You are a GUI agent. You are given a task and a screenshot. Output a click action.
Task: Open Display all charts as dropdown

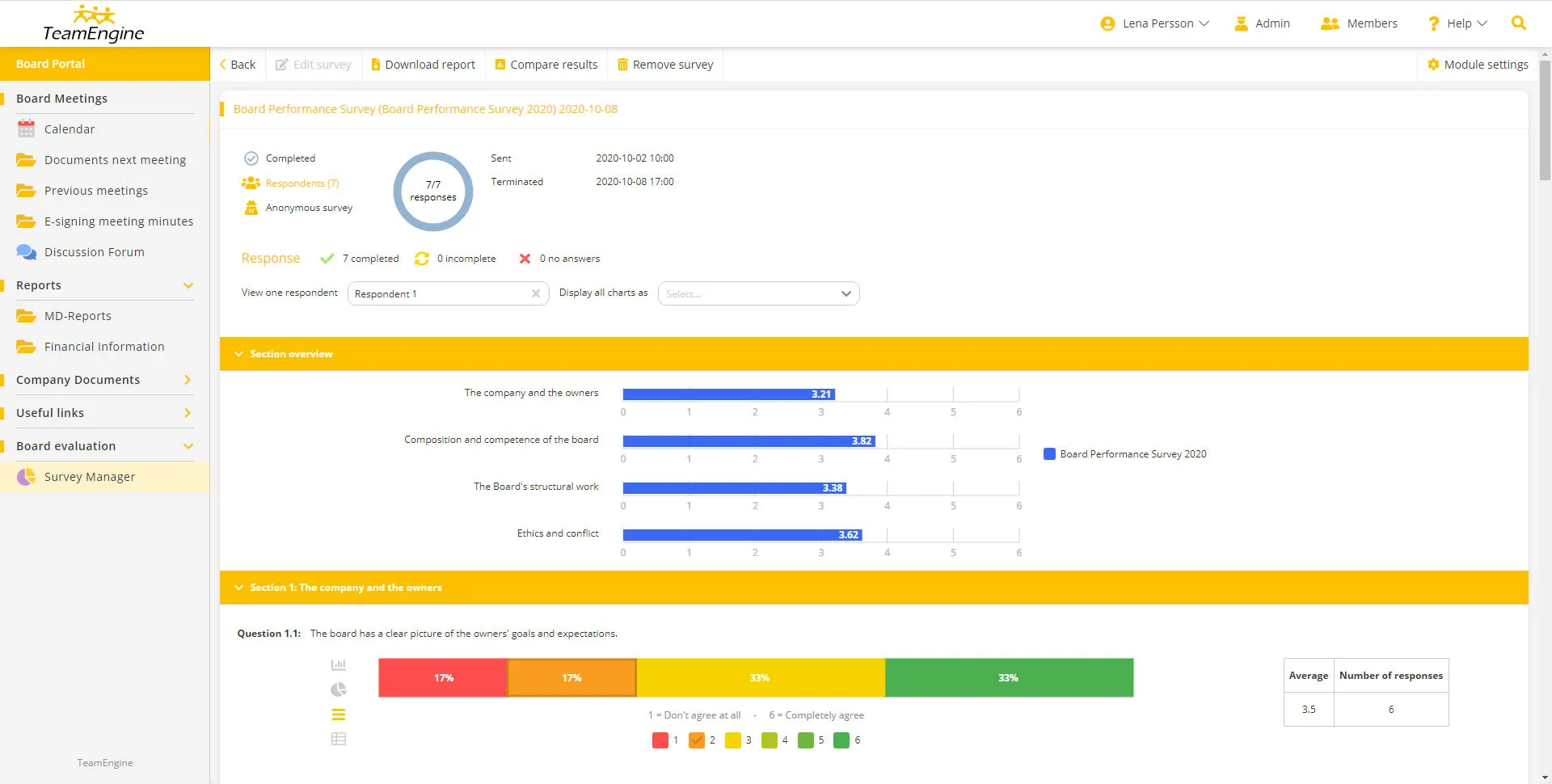click(758, 293)
